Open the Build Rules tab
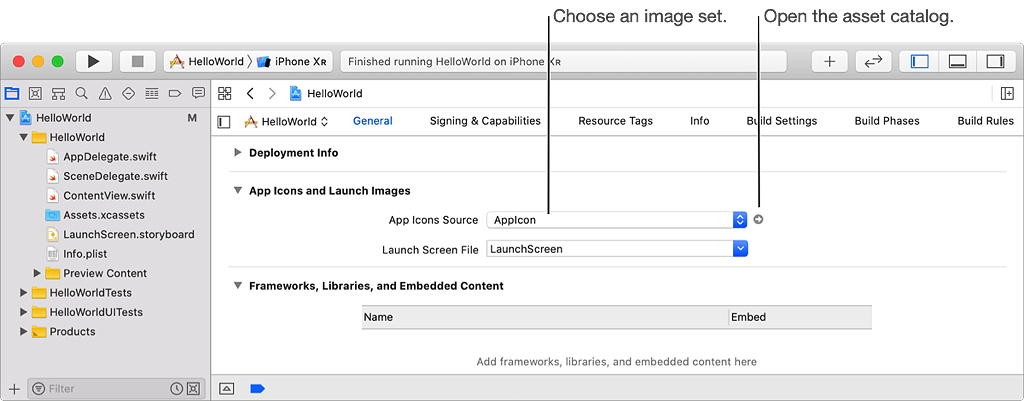 [985, 121]
